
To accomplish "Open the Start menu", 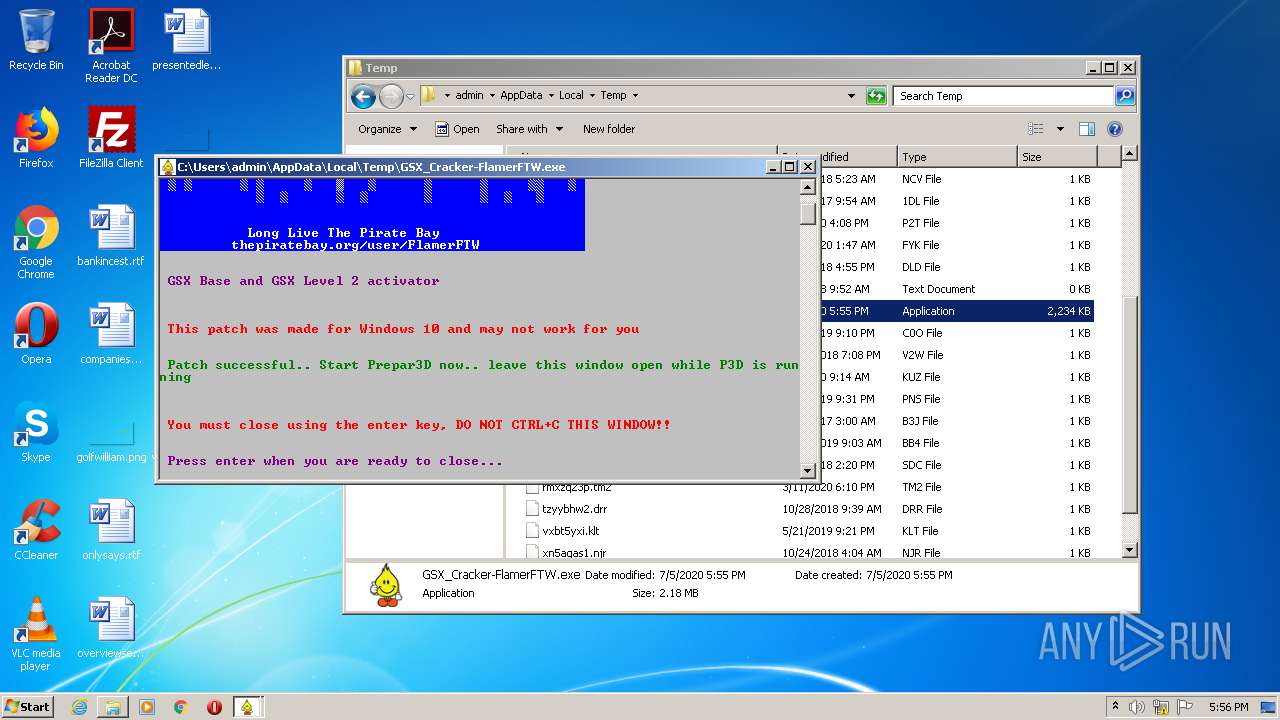I will pyautogui.click(x=28, y=707).
